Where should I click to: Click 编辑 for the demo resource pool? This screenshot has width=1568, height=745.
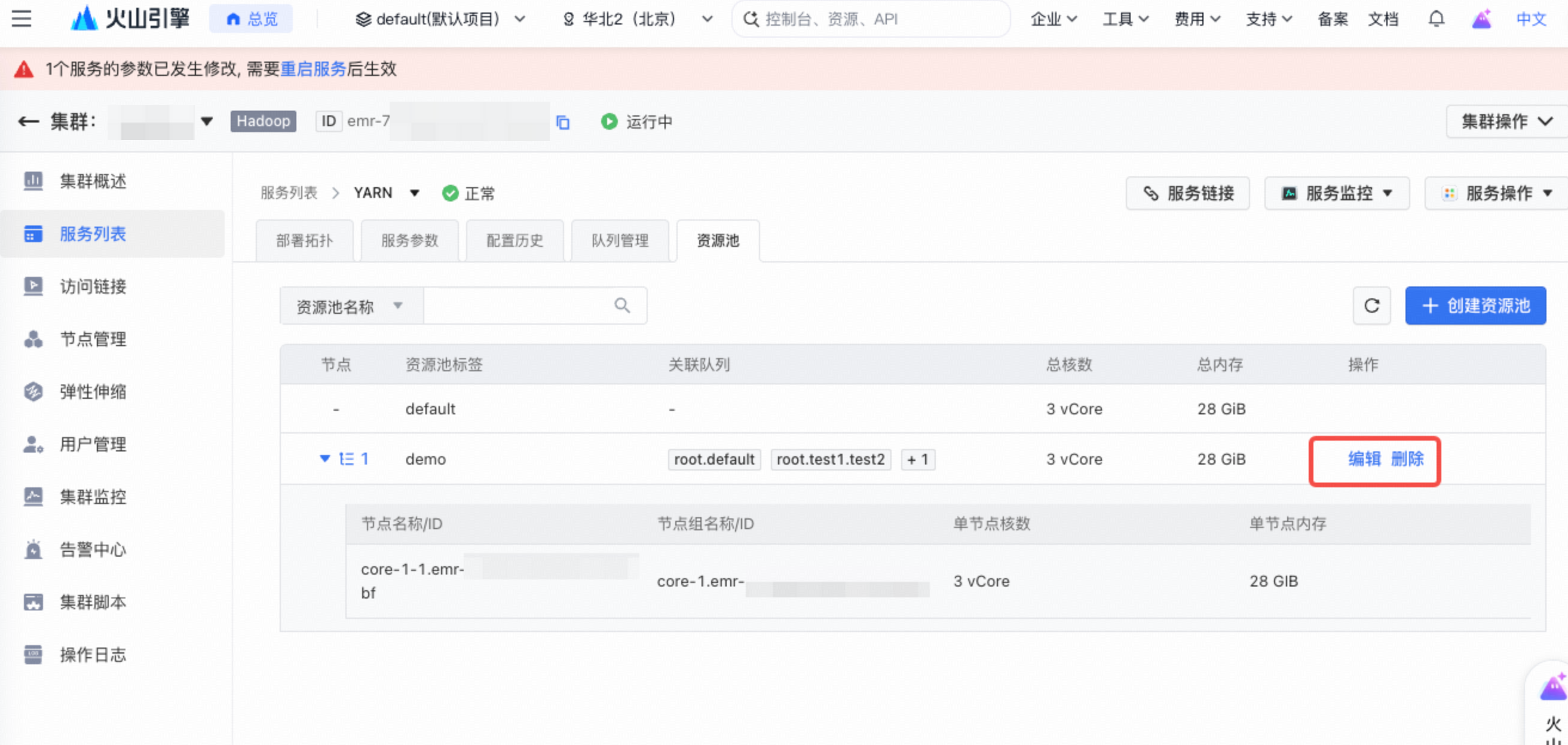pyautogui.click(x=1364, y=459)
